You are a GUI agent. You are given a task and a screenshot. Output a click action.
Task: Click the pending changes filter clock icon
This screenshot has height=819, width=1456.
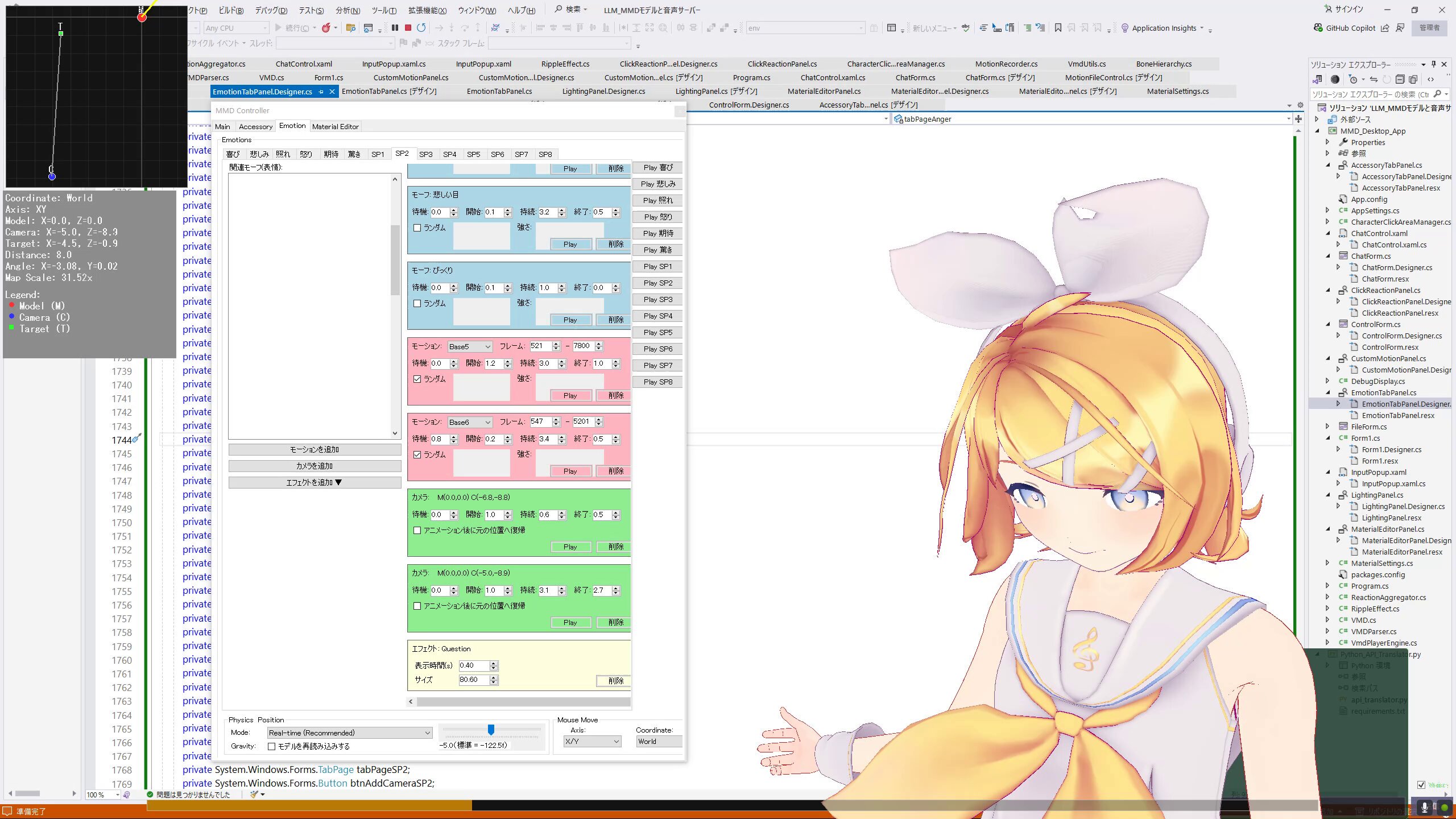[1354, 80]
